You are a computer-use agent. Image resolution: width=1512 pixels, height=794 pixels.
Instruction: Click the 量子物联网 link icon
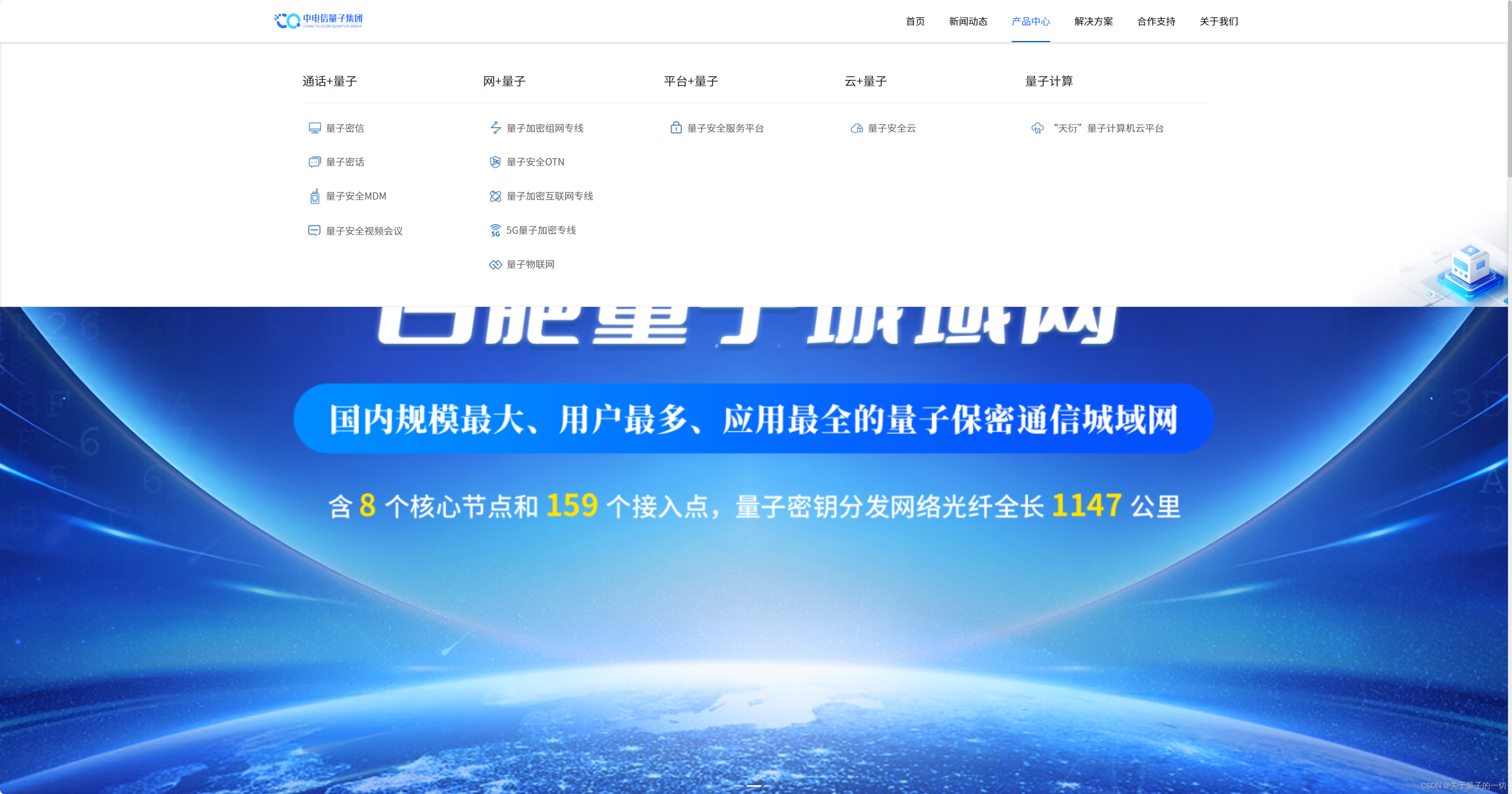pyautogui.click(x=495, y=264)
